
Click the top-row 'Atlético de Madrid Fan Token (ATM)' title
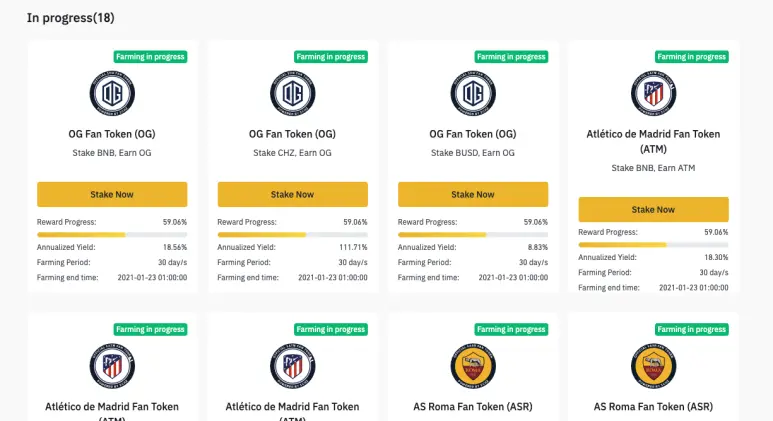[x=653, y=141]
